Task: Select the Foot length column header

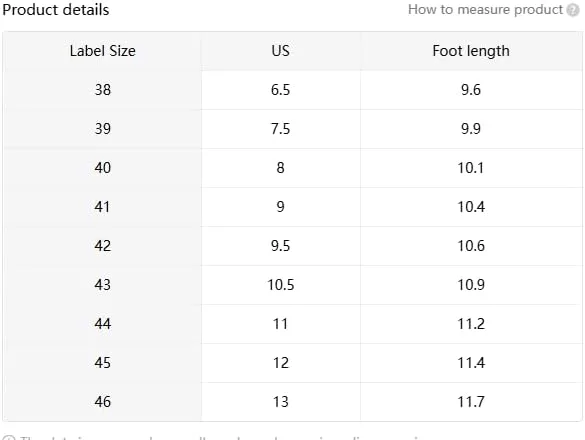Action: (471, 51)
